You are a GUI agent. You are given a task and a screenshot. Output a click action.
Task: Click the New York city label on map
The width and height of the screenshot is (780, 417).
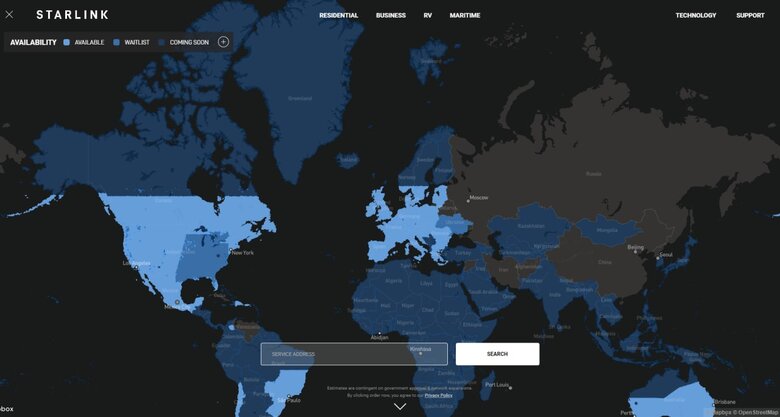242,252
